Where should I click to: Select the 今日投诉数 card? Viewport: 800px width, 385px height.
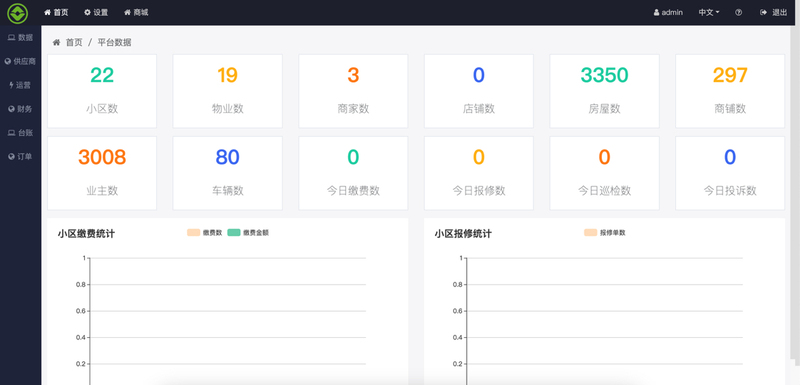(730, 173)
